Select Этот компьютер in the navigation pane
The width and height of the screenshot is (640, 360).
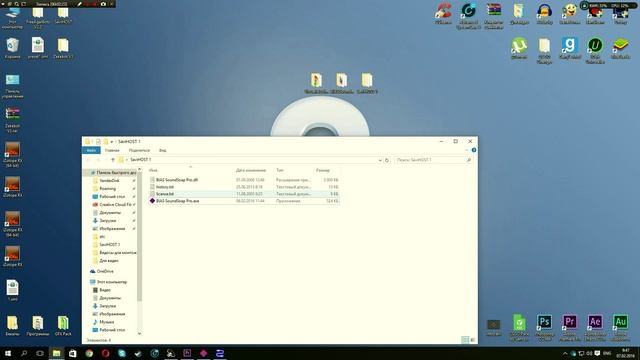coord(112,282)
